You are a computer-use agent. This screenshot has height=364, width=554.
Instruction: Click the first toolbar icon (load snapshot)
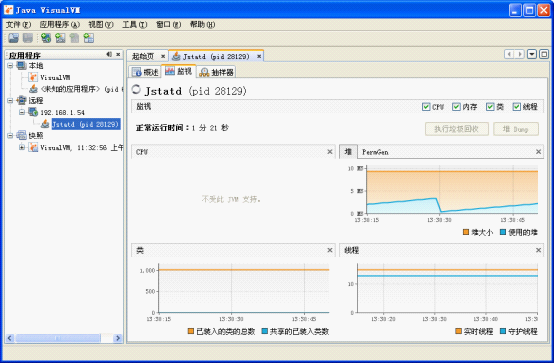coord(13,38)
